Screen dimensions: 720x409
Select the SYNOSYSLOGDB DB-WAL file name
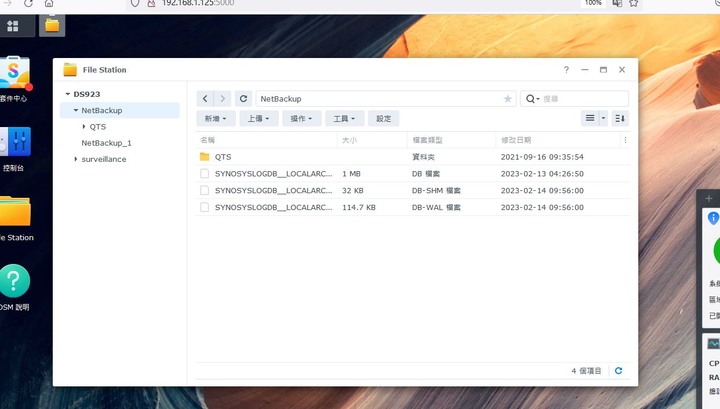click(x=273, y=207)
